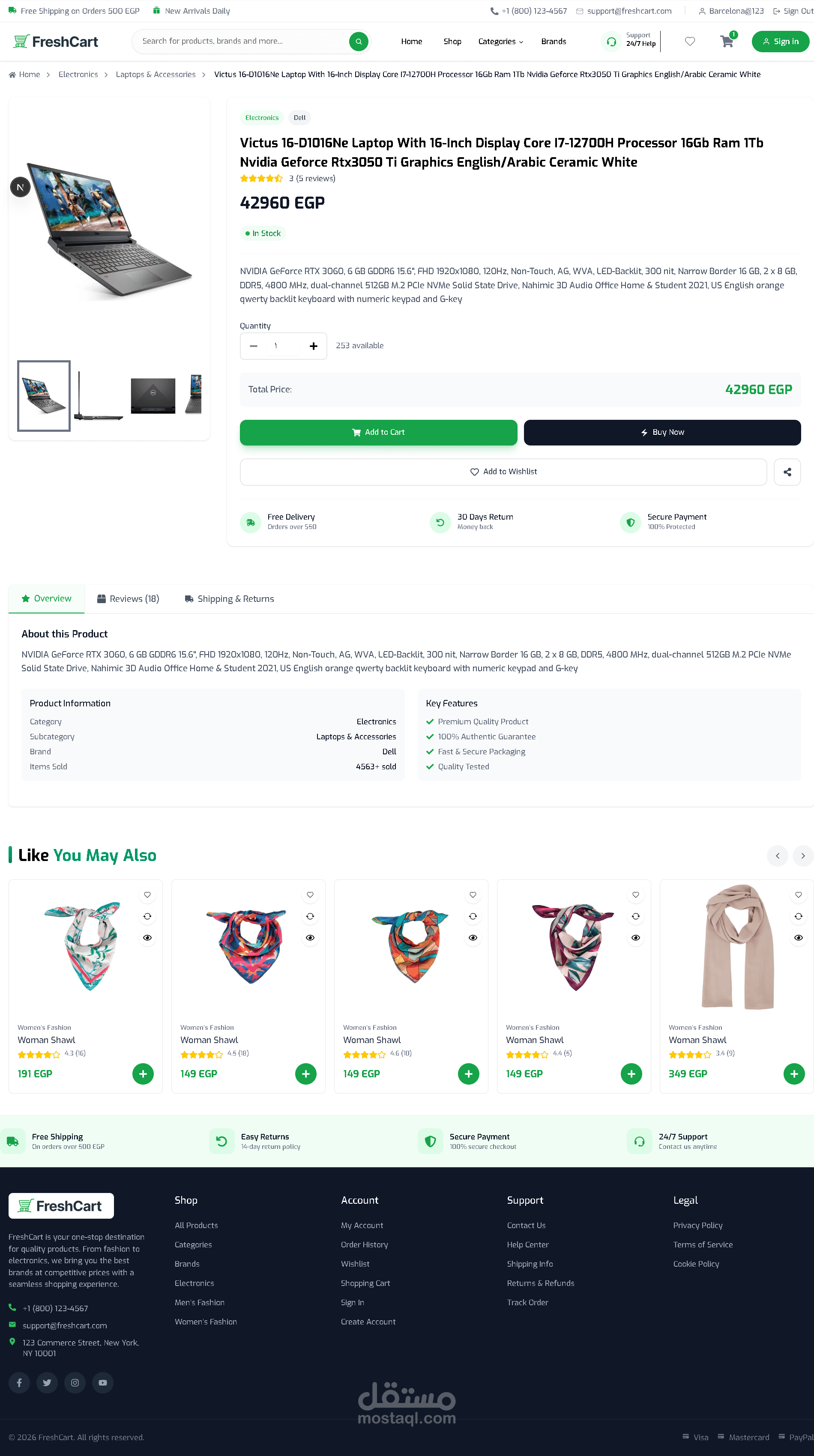Expand the Categories dropdown in navbar
The image size is (814, 1456).
coord(501,41)
